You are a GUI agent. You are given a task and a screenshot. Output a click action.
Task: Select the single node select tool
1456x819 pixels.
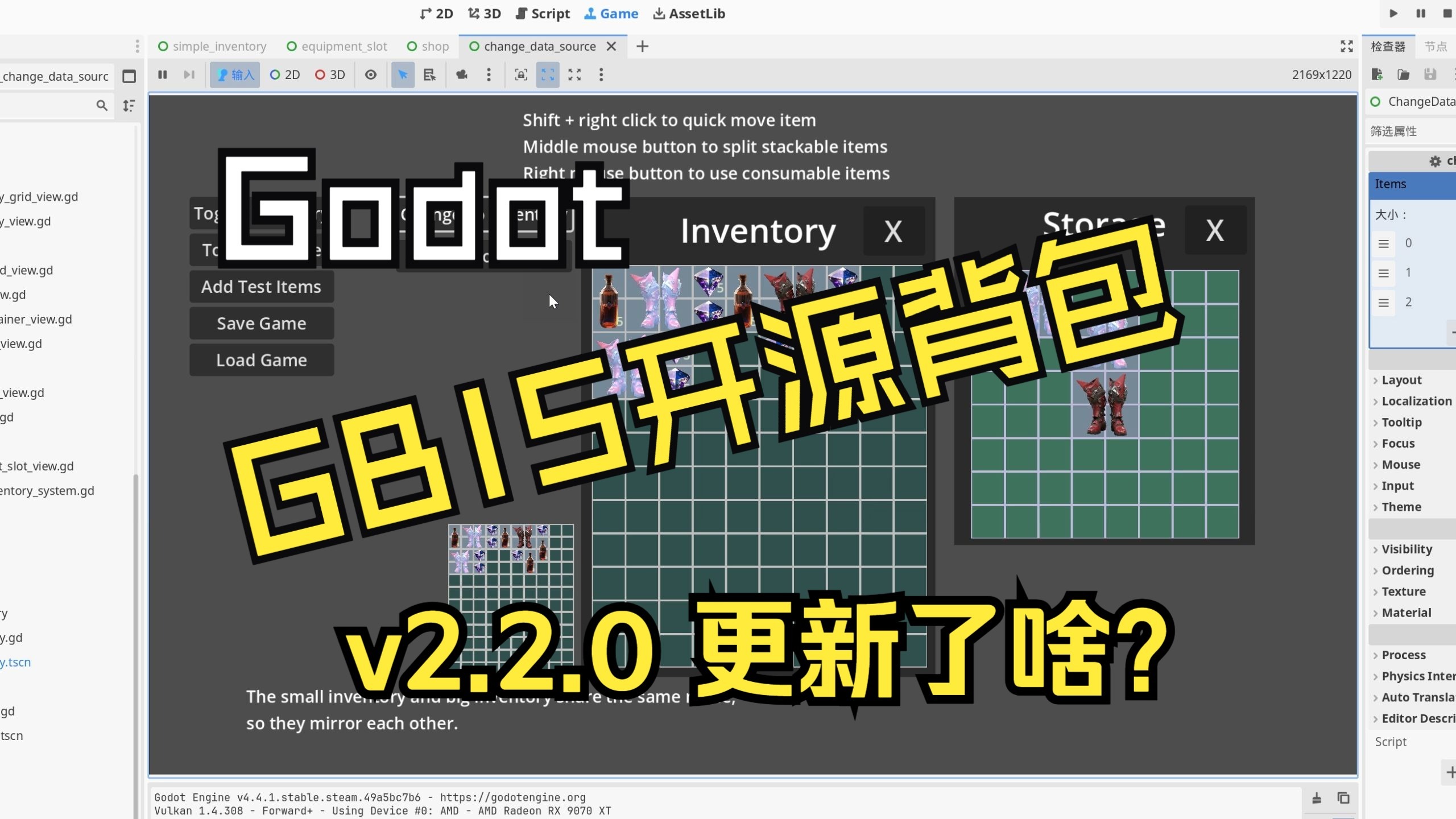[x=403, y=75]
